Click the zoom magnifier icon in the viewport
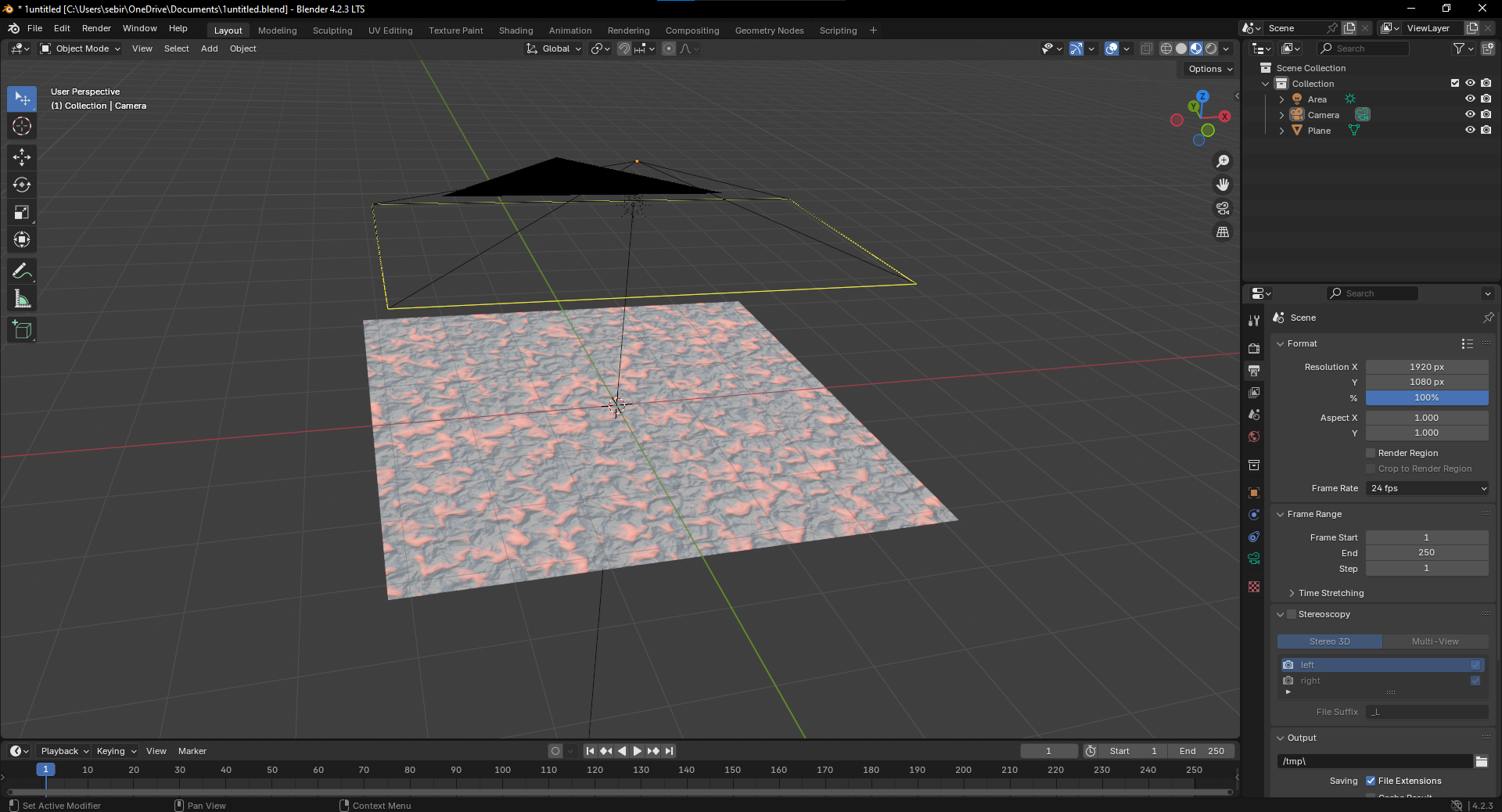This screenshot has height=812, width=1502. tap(1222, 161)
